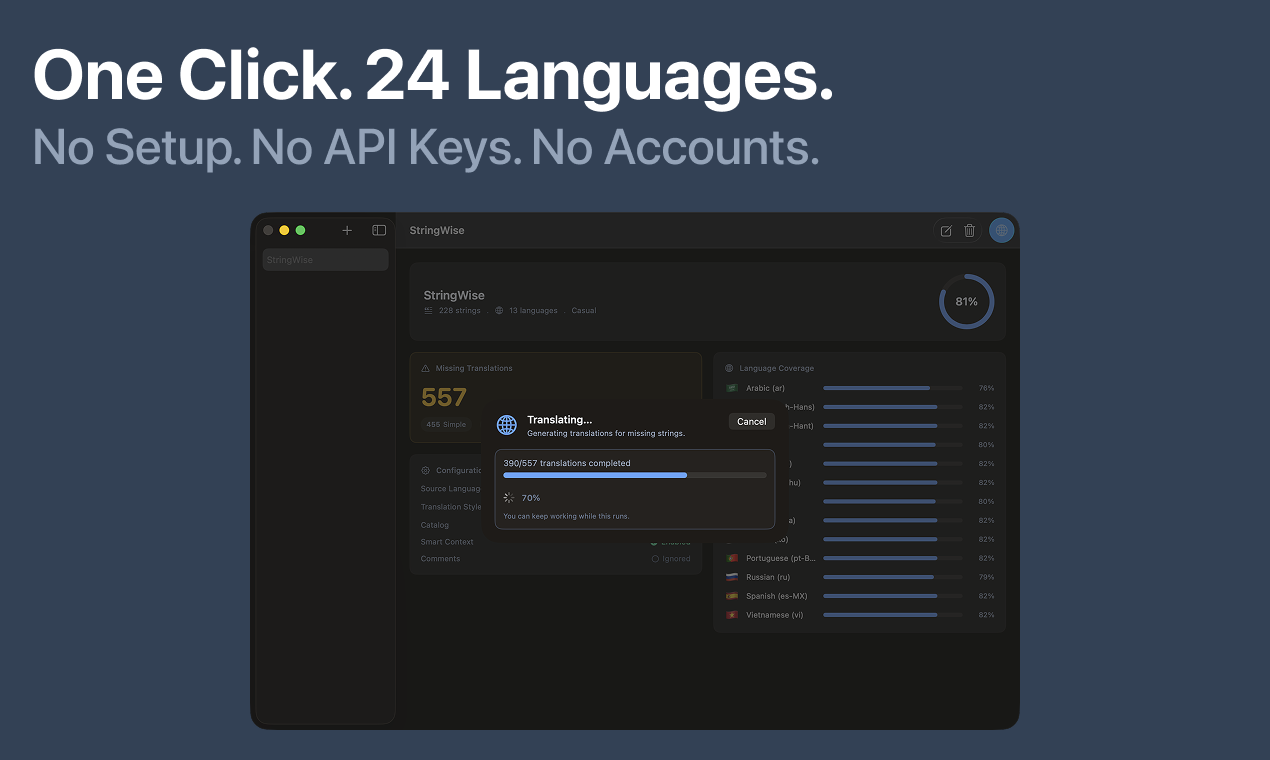Click the 81% circular progress ring

point(967,302)
